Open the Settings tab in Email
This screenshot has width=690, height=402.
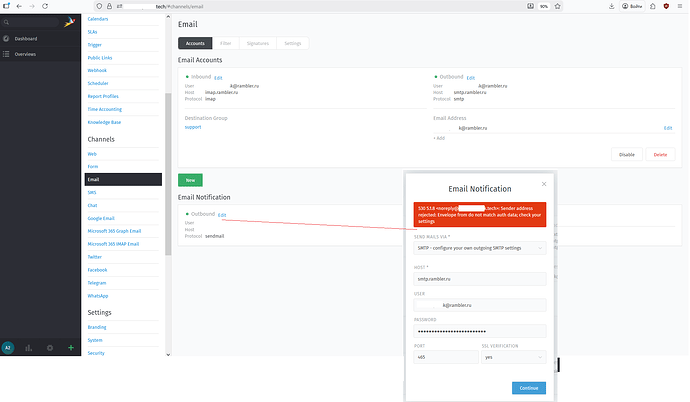coord(293,43)
